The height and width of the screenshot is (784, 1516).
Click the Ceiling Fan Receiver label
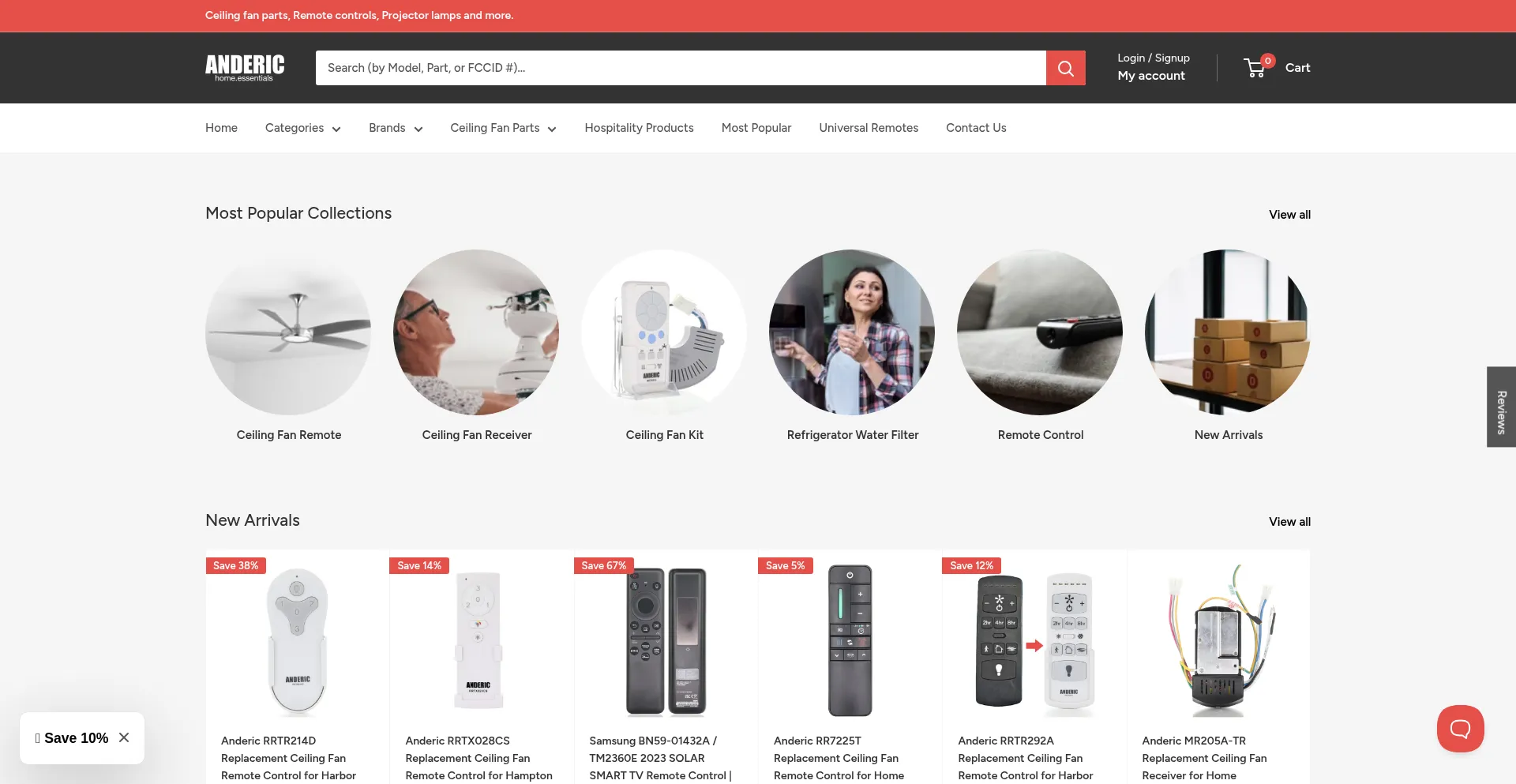tap(477, 435)
